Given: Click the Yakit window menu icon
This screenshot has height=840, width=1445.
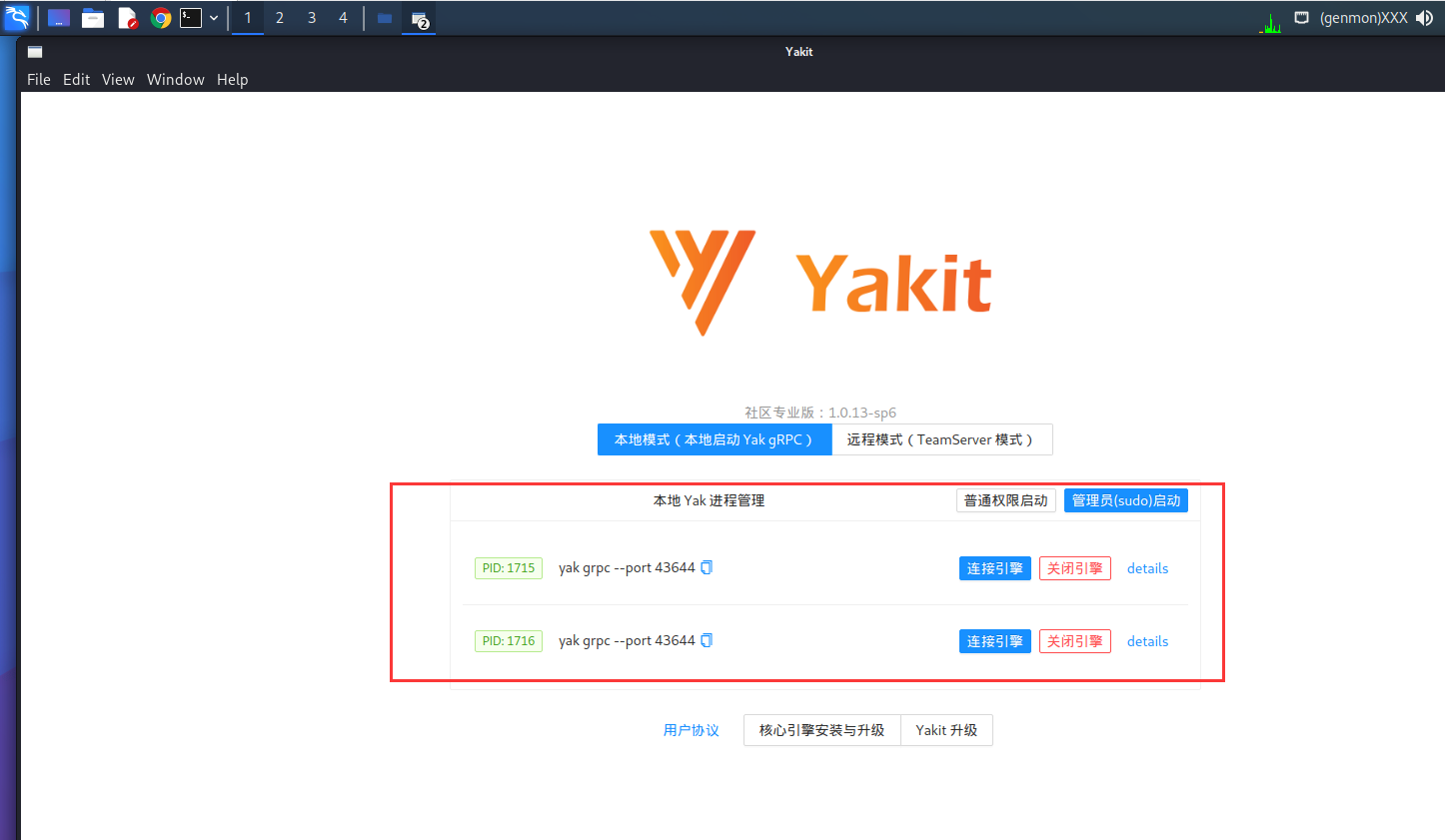Looking at the screenshot, I should [35, 52].
